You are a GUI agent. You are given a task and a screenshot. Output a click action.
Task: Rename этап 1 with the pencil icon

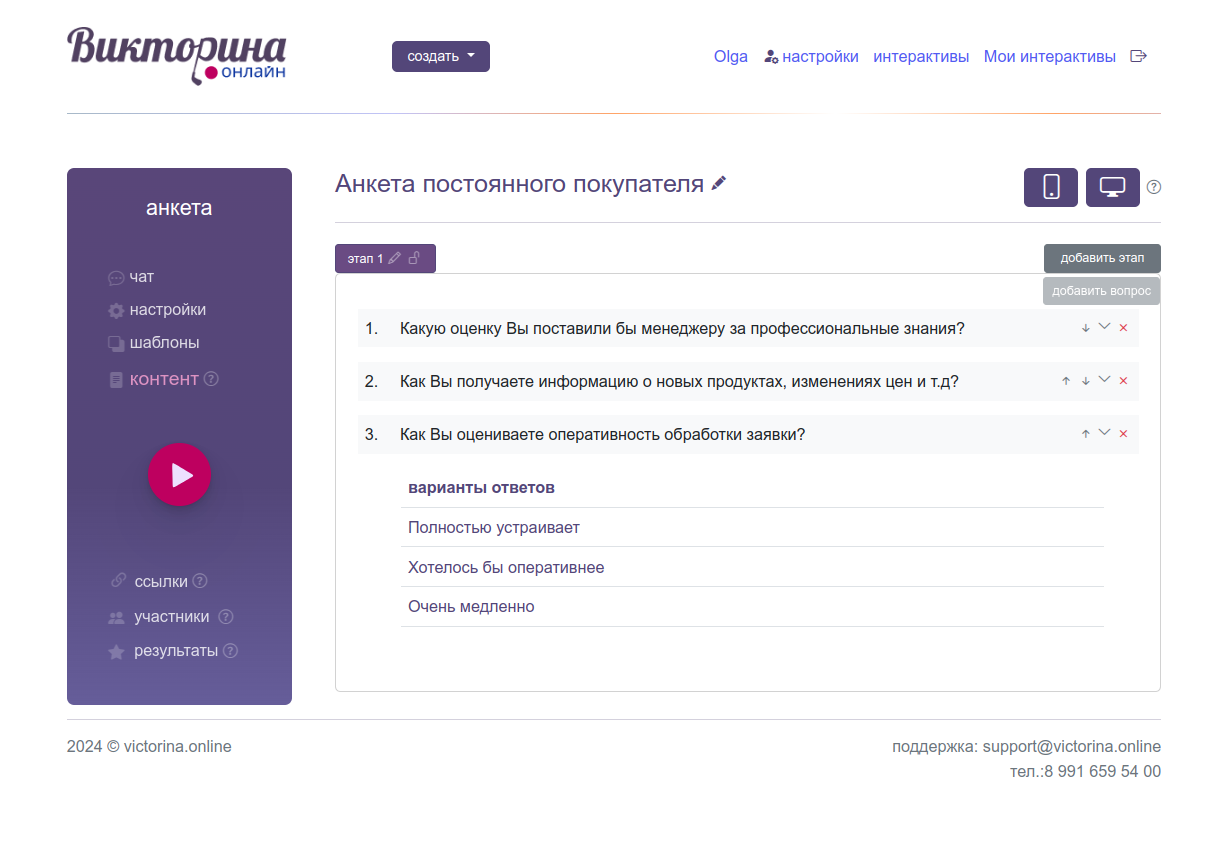(x=395, y=258)
